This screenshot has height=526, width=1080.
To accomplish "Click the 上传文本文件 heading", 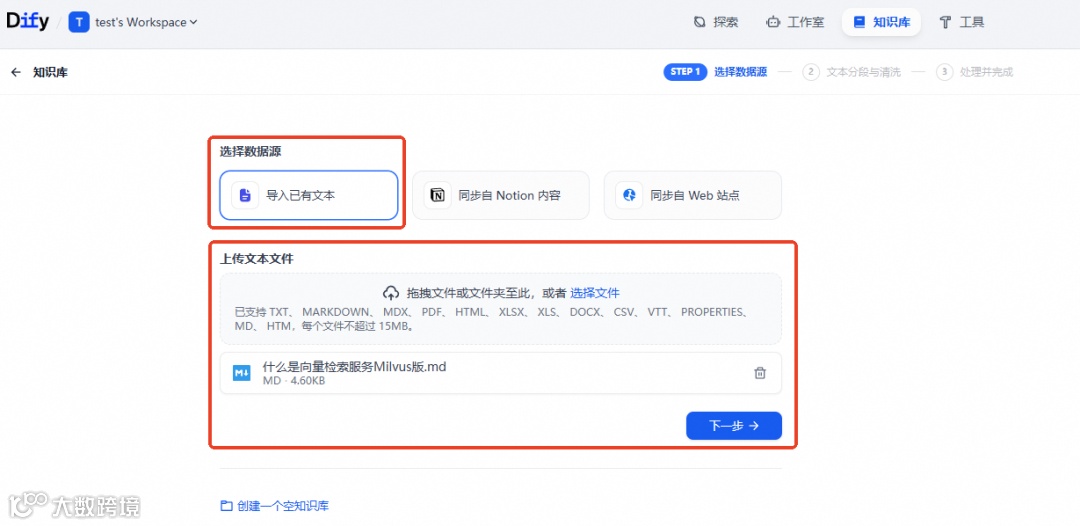I will tap(256, 259).
